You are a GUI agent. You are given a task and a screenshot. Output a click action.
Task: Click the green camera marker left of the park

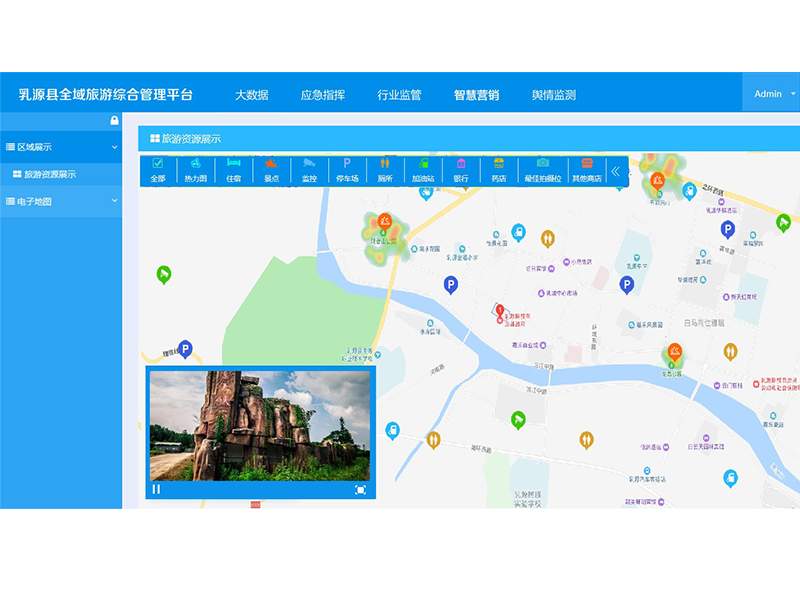[164, 275]
